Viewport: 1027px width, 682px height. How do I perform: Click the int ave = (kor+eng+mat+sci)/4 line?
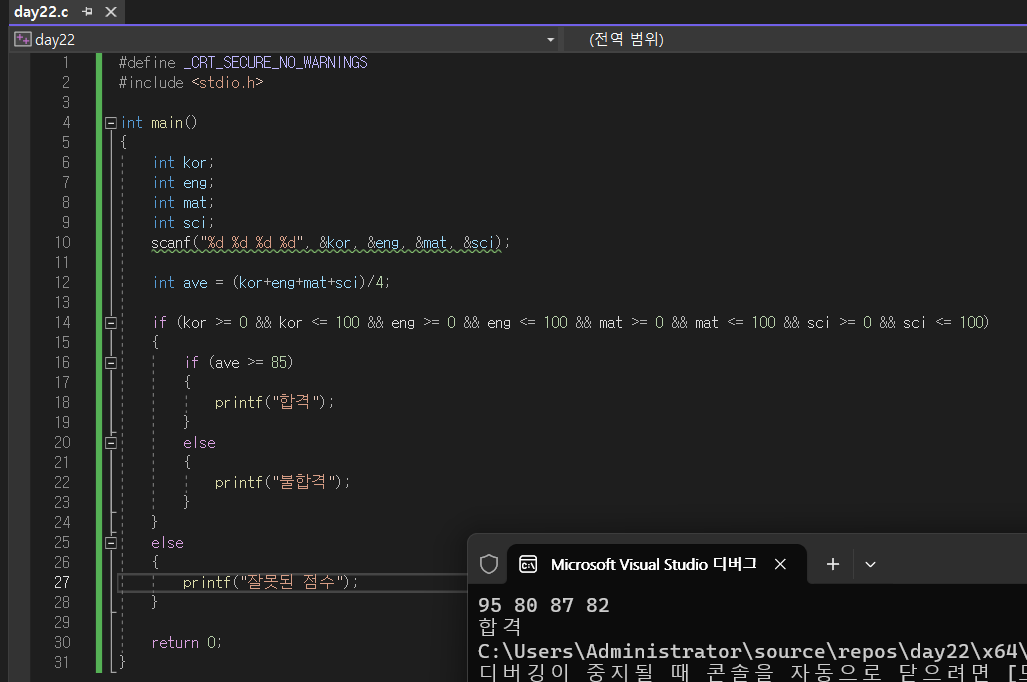(271, 283)
